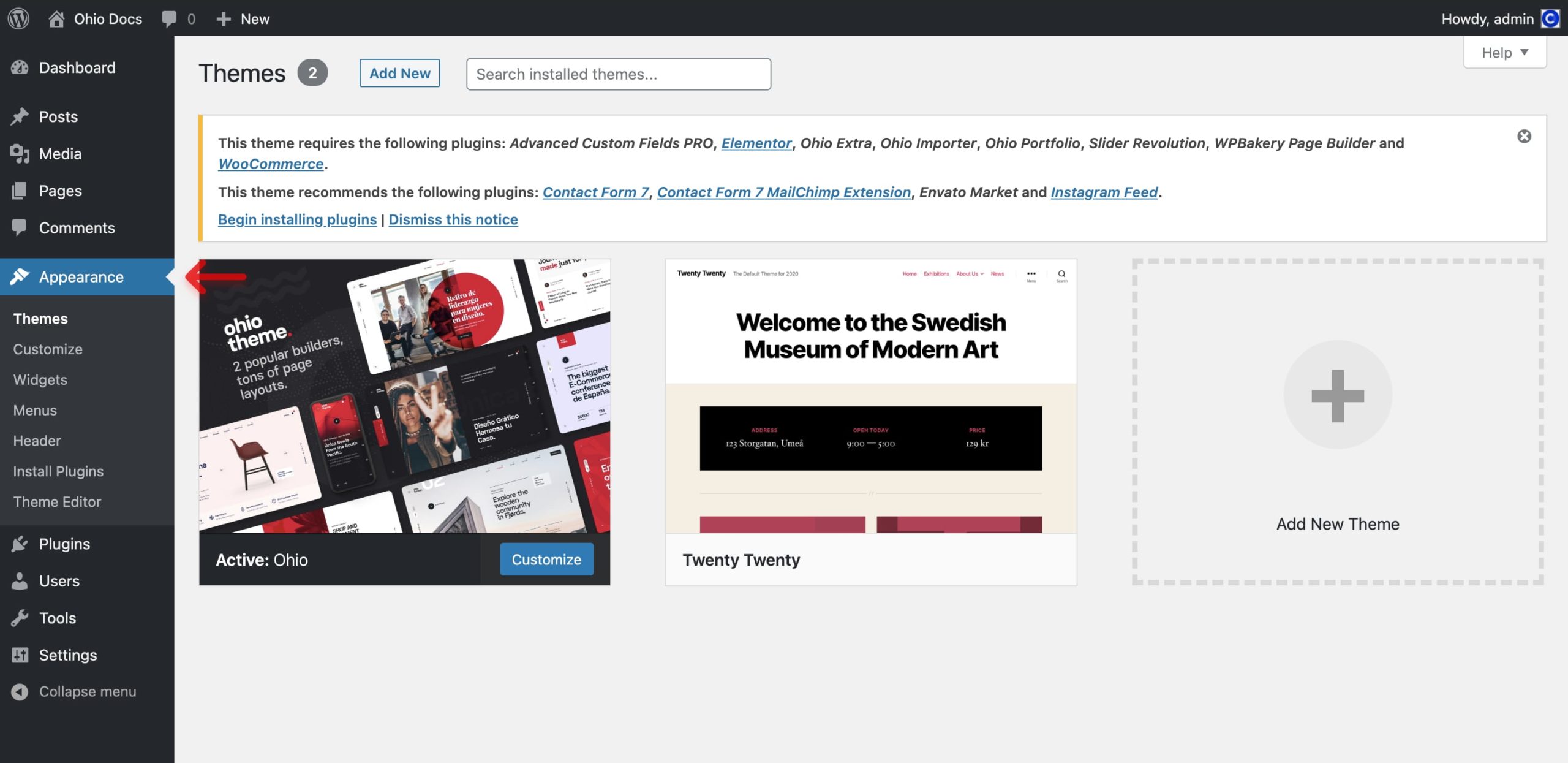The height and width of the screenshot is (763, 1568).
Task: Click the Settings sliders icon
Action: tap(20, 655)
